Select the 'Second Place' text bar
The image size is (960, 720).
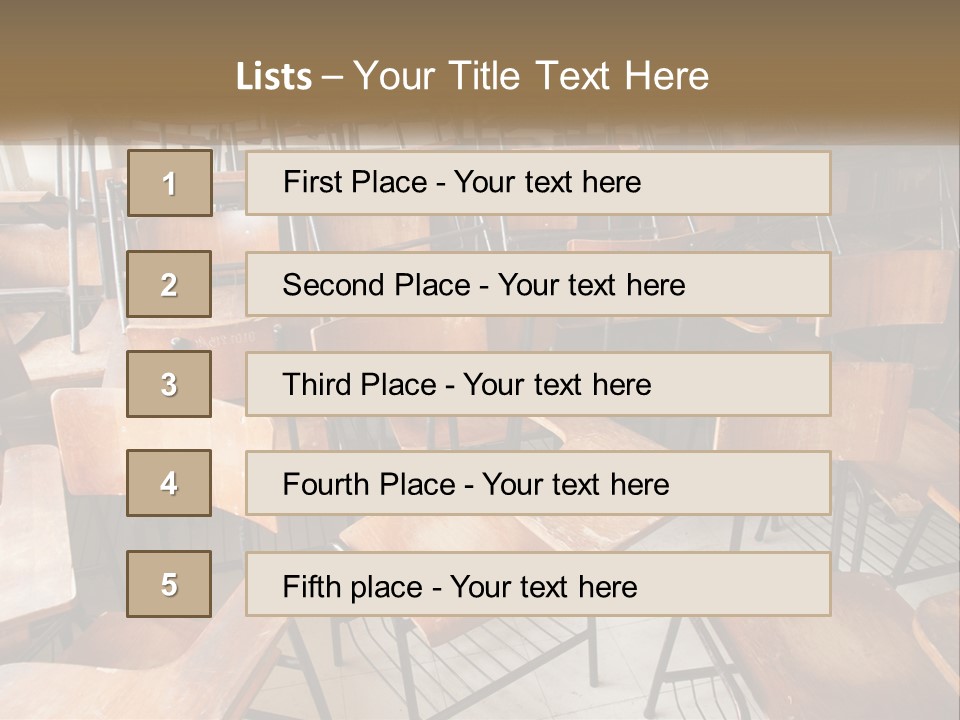click(x=538, y=284)
